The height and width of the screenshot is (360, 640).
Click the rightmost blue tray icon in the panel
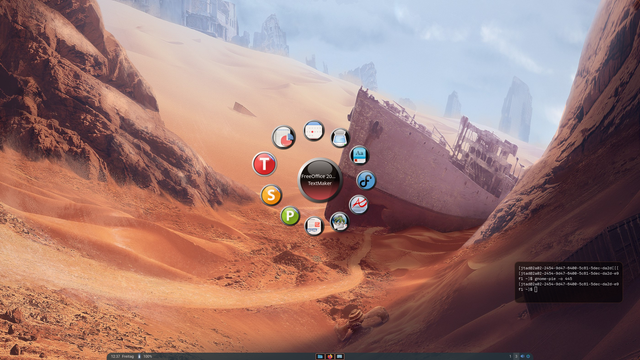click(x=528, y=356)
